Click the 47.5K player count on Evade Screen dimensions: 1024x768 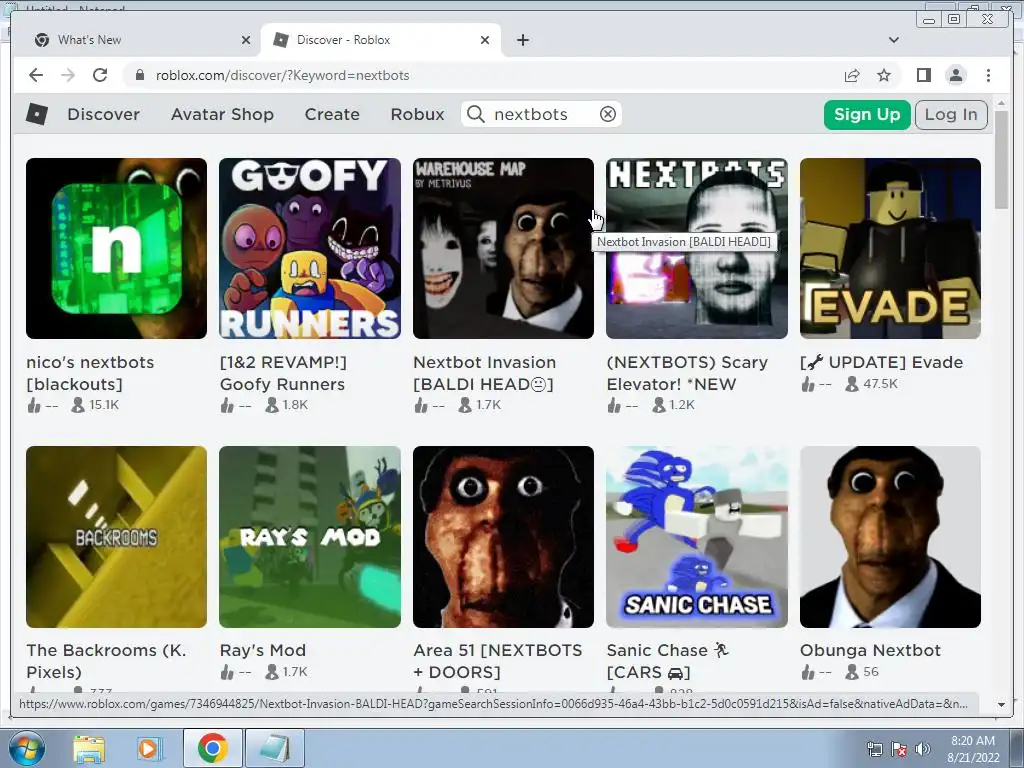[880, 384]
